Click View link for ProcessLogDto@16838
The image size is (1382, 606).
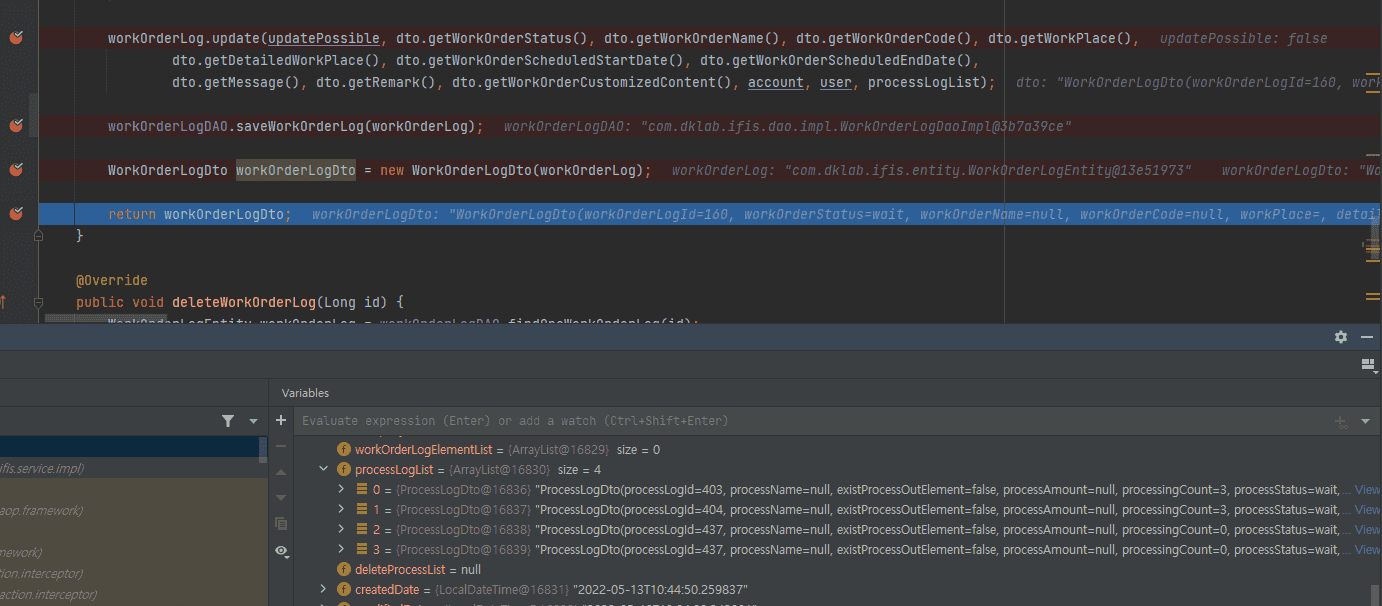1367,529
